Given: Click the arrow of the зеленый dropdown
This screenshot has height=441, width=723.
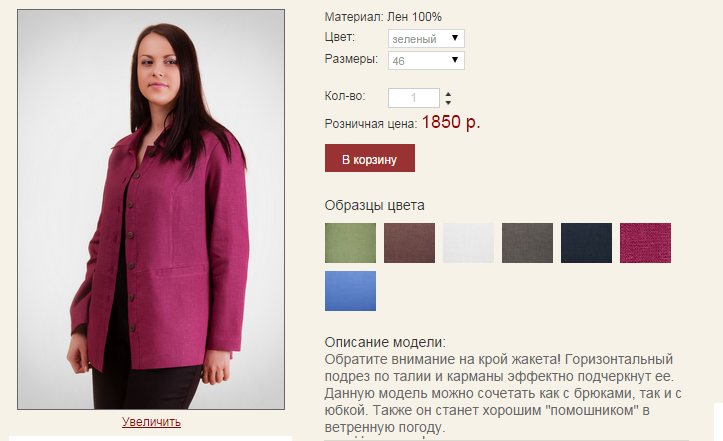Looking at the screenshot, I should [x=455, y=38].
